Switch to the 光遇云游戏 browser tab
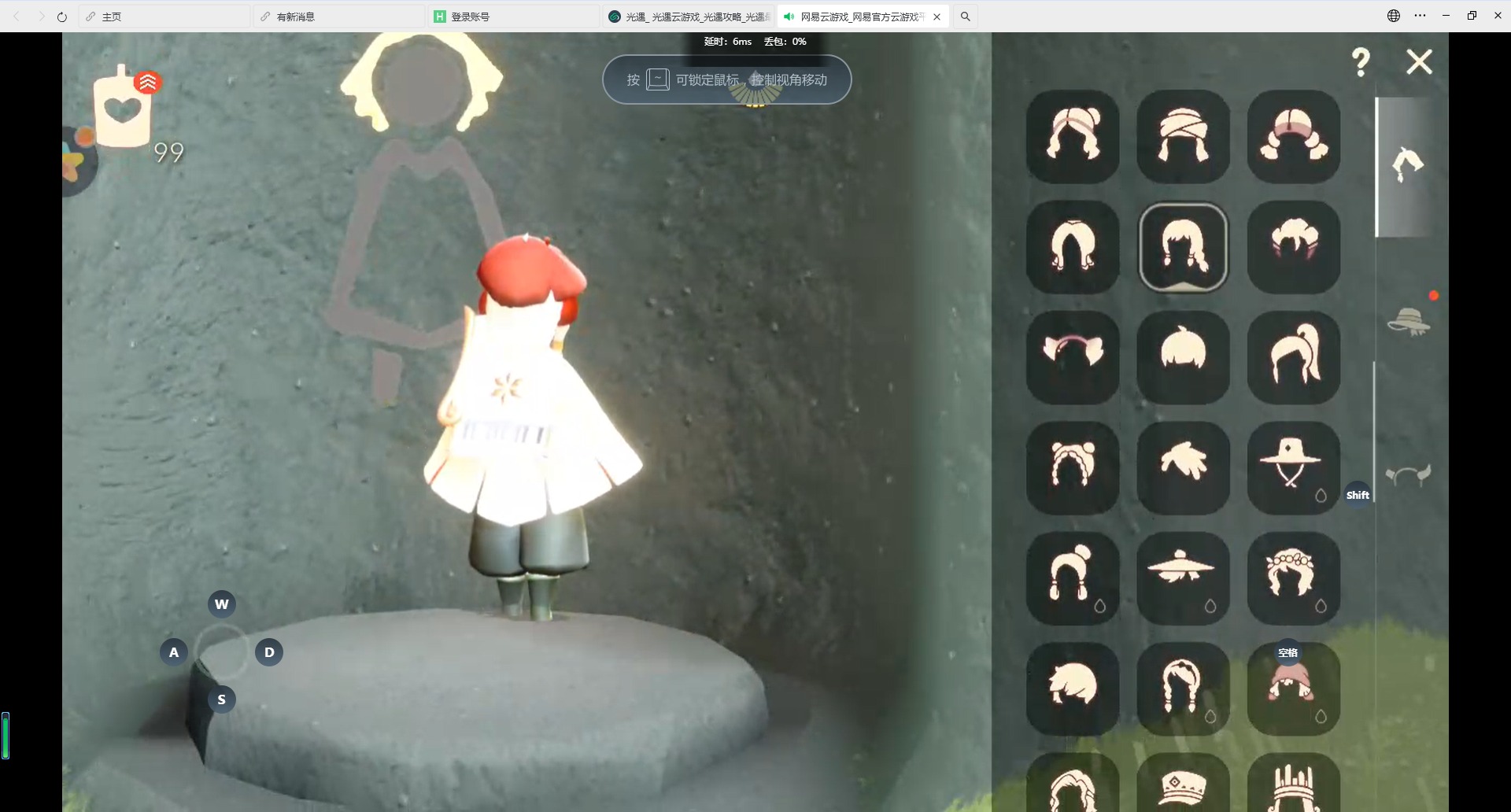 pos(689,17)
